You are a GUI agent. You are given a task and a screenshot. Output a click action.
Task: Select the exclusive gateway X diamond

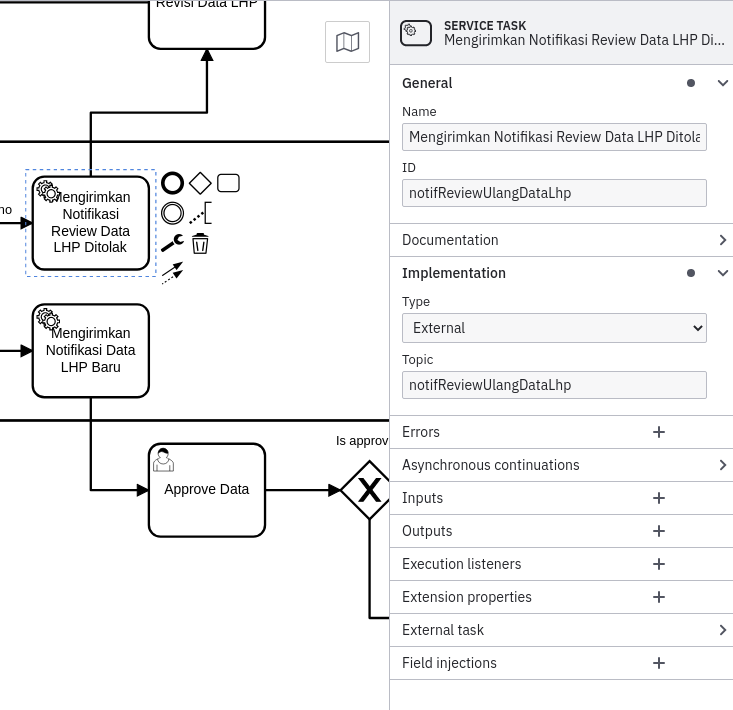369,490
